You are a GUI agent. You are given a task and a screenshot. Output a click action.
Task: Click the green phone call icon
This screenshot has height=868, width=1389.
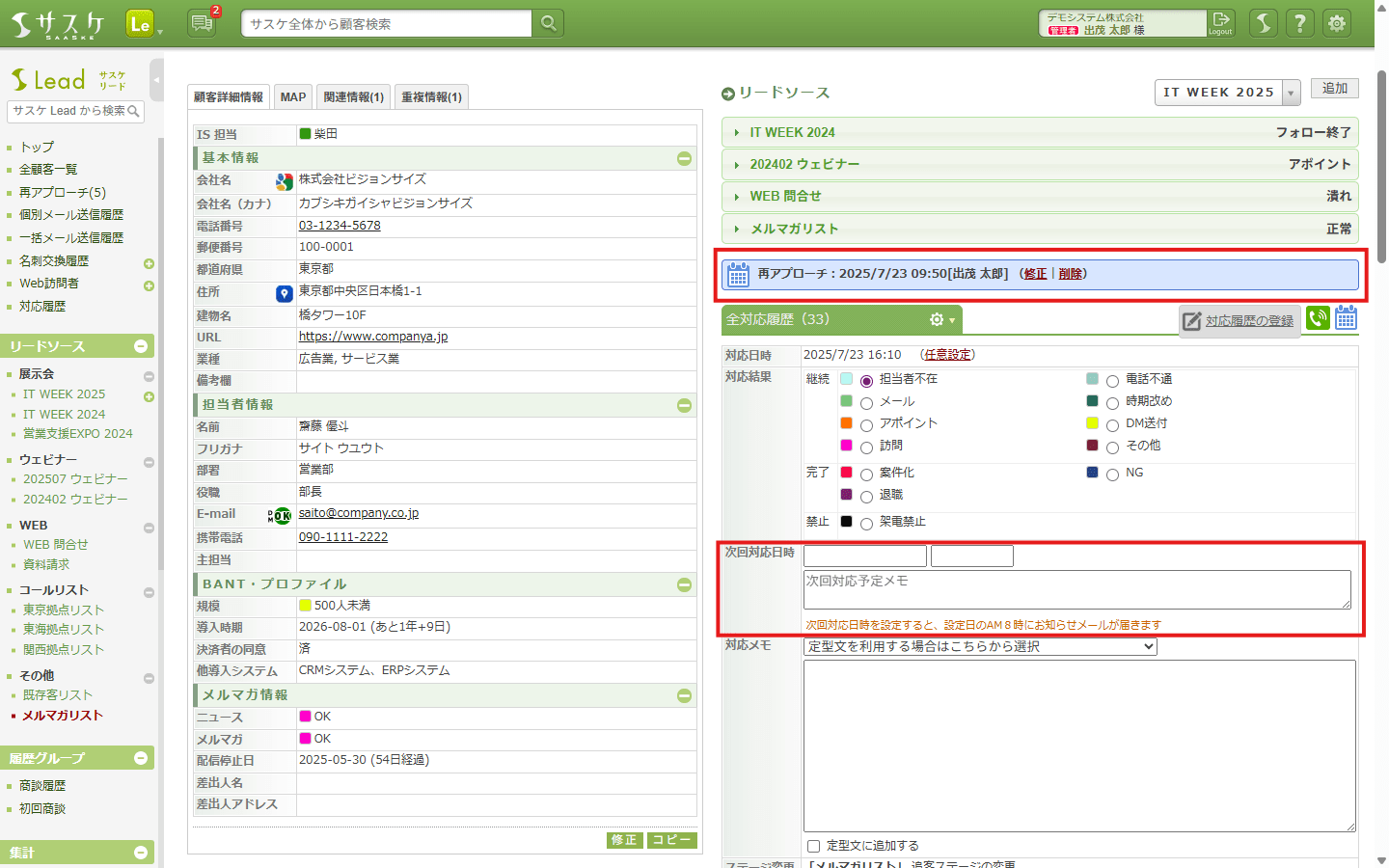(x=1318, y=317)
